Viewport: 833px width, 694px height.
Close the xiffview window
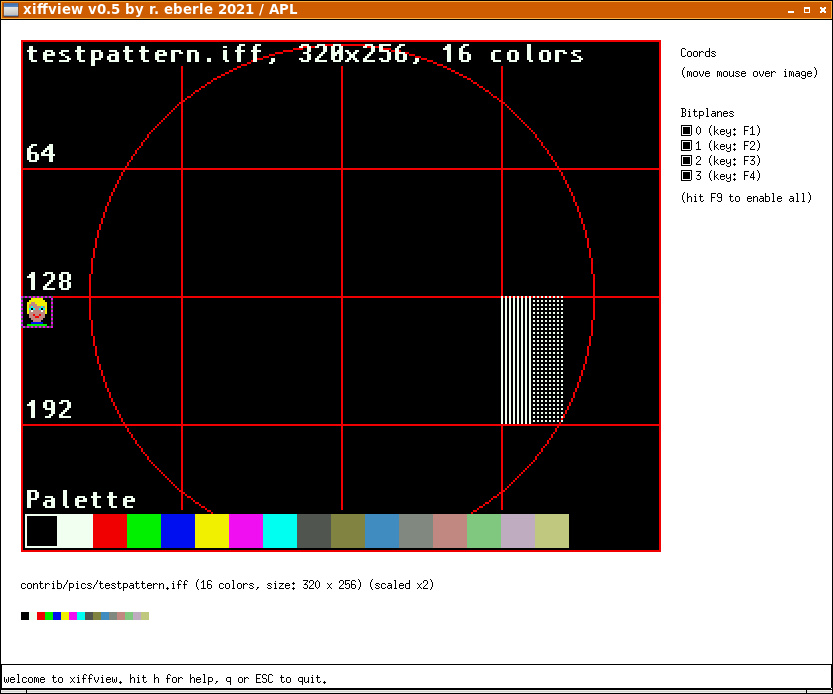click(822, 10)
